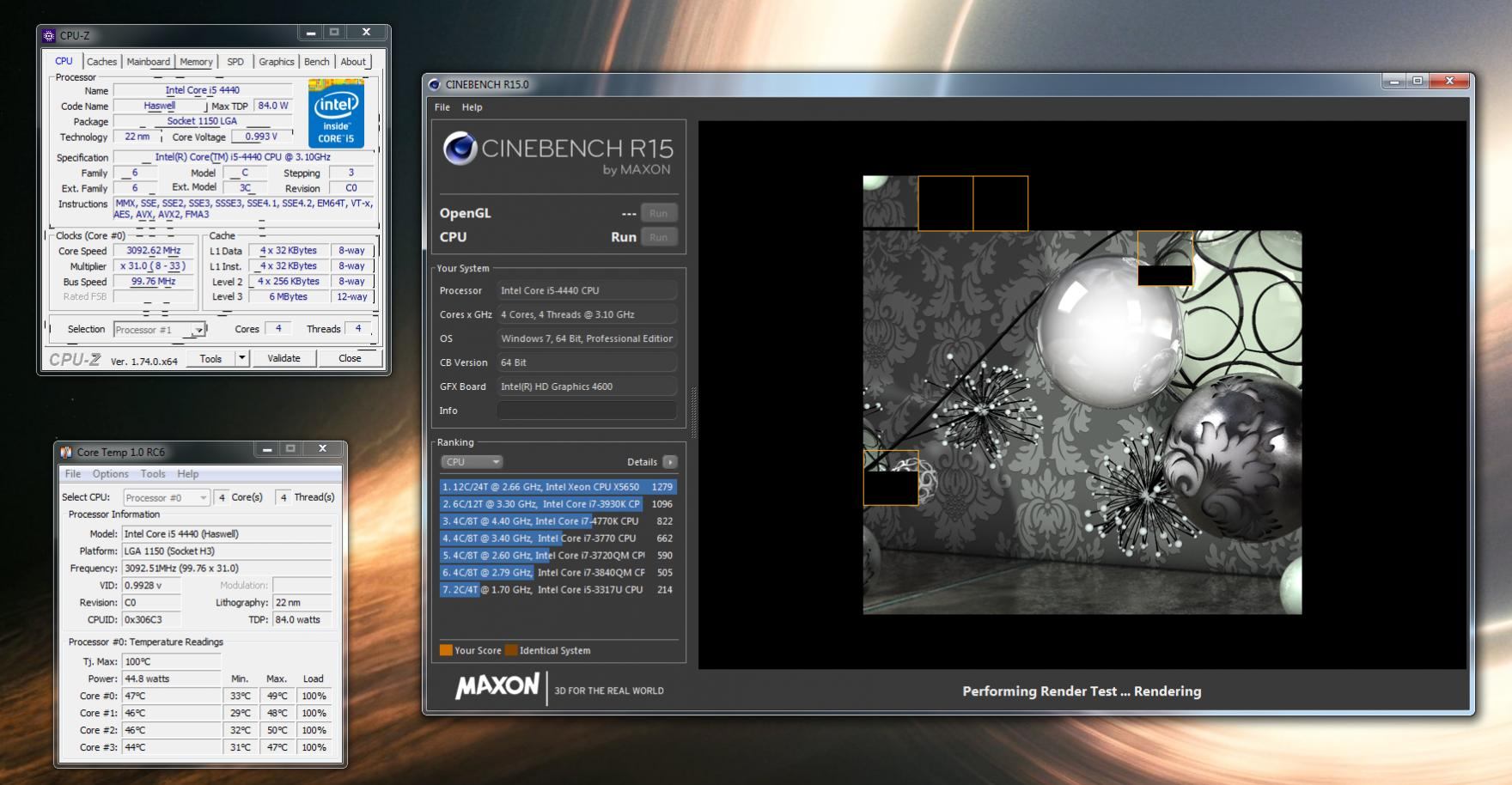Click the orange Your Score legend swatch
This screenshot has height=785, width=1512.
(446, 650)
